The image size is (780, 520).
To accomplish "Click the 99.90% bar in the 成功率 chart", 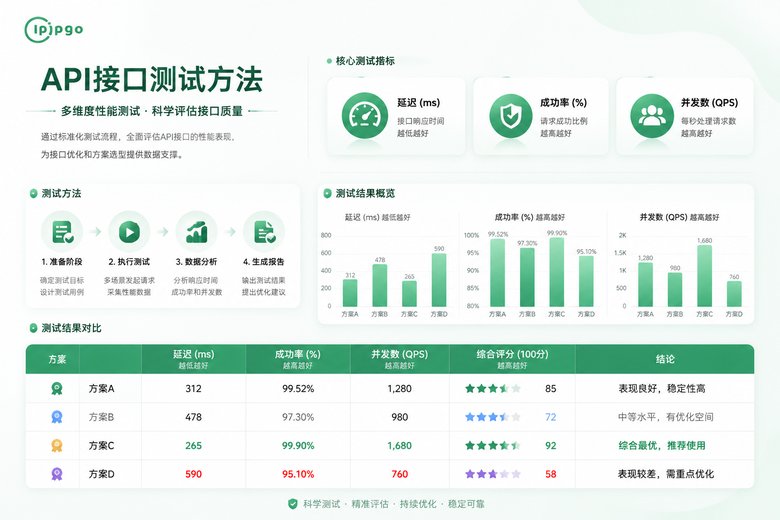I will pos(557,272).
